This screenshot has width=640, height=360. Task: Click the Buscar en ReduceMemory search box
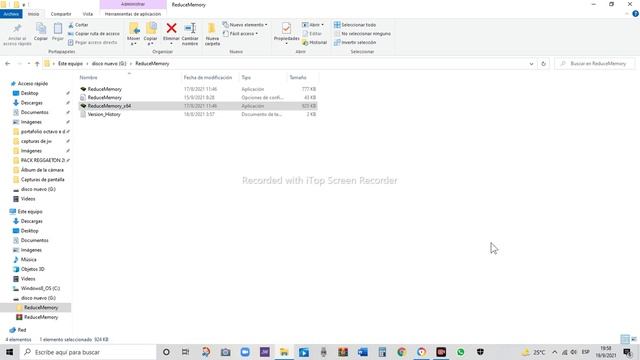tap(595, 64)
